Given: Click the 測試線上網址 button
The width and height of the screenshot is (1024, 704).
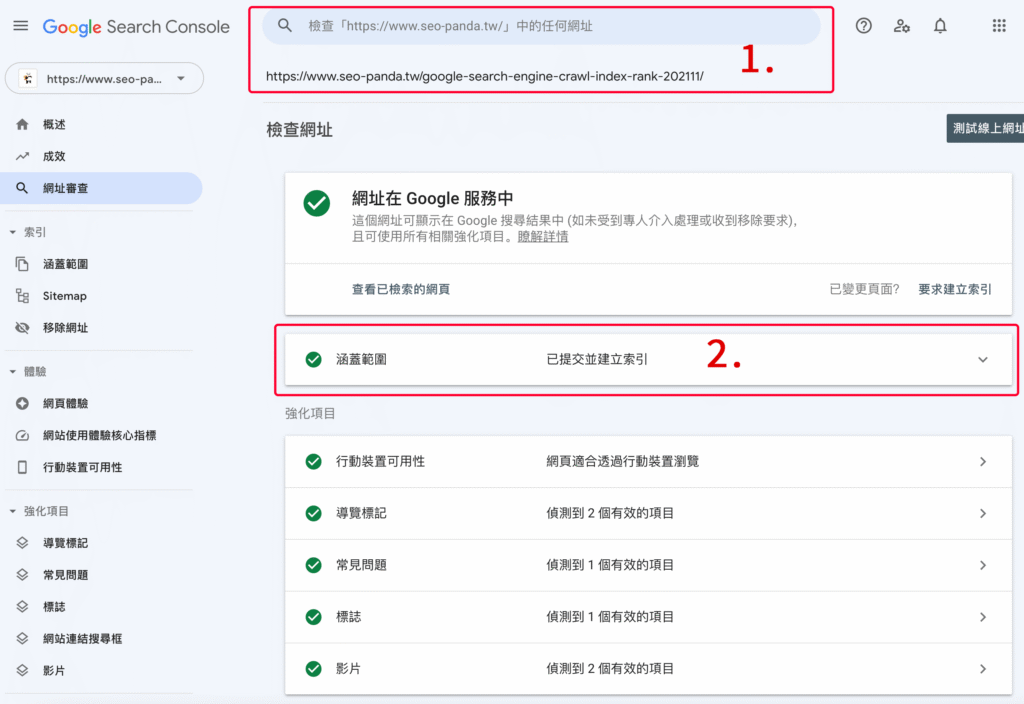Looking at the screenshot, I should 985,128.
